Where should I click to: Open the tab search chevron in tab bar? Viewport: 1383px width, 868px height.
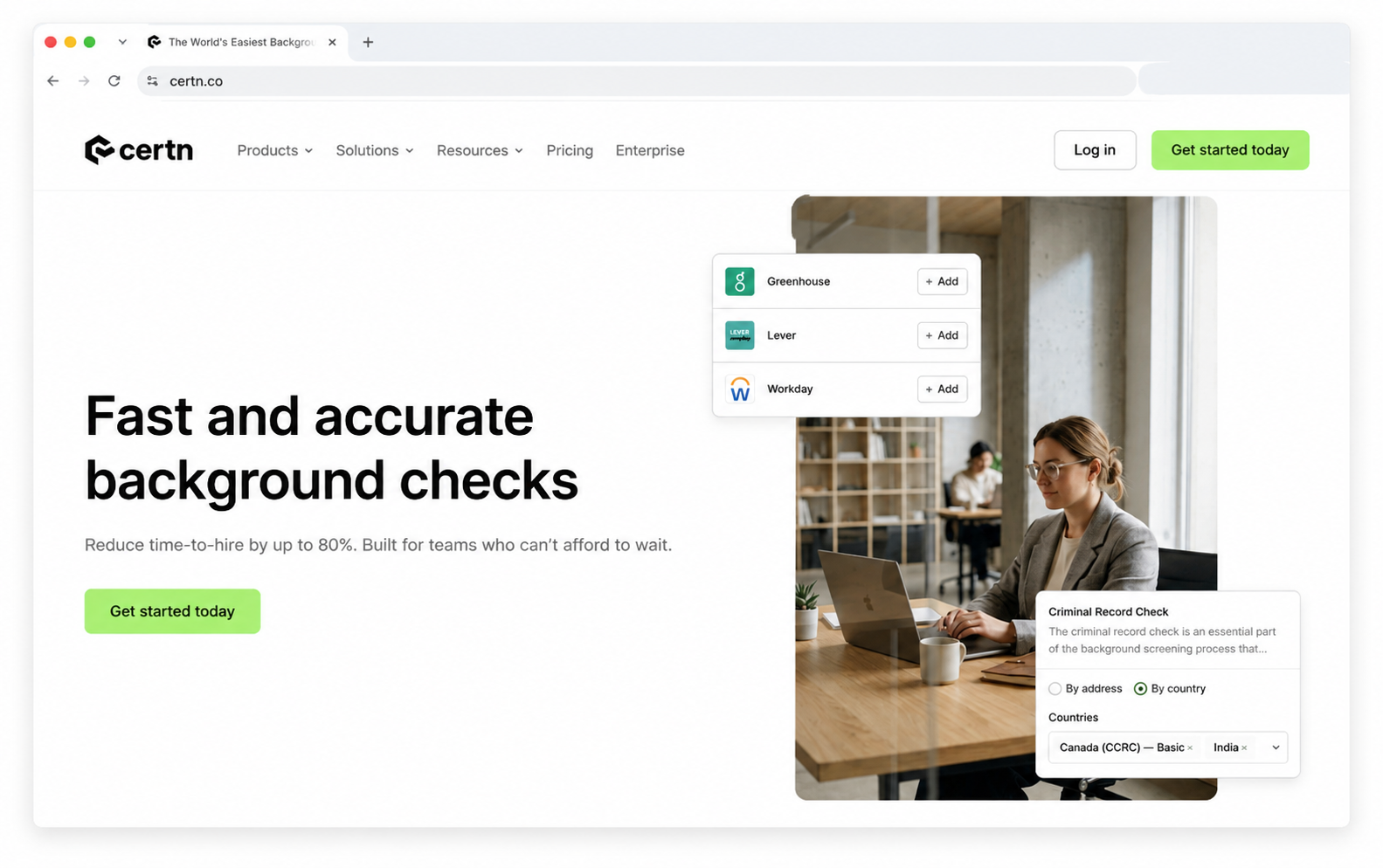(x=122, y=42)
